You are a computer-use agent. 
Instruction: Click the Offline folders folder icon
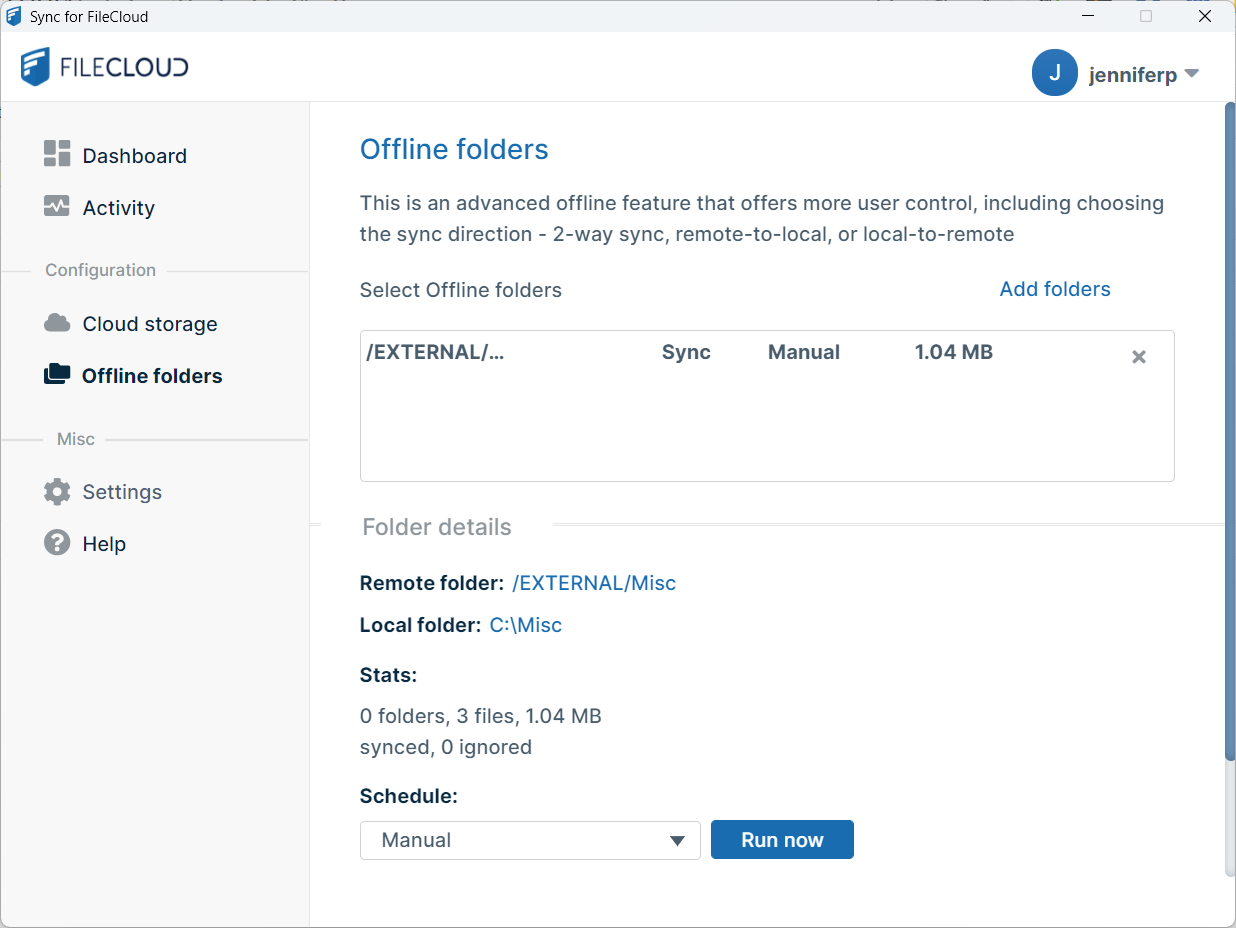(x=57, y=375)
